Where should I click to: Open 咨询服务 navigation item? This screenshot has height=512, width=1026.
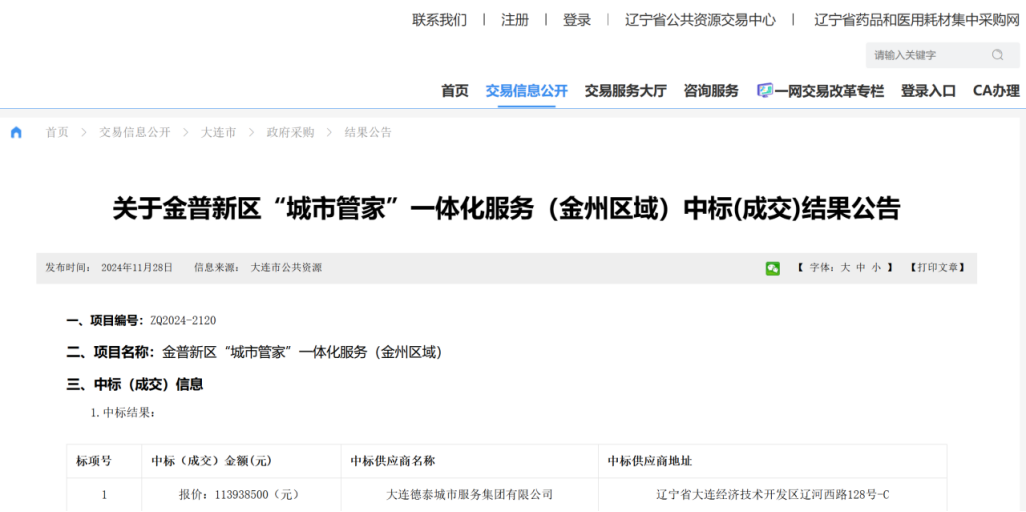(711, 91)
